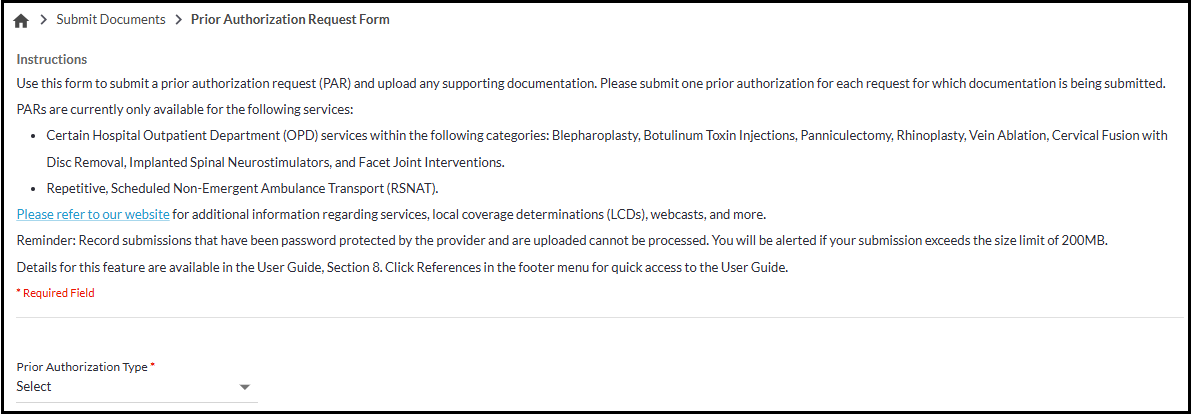Click the chevron before Prior Authorization Request Form
The width and height of the screenshot is (1191, 414).
pyautogui.click(x=178, y=20)
